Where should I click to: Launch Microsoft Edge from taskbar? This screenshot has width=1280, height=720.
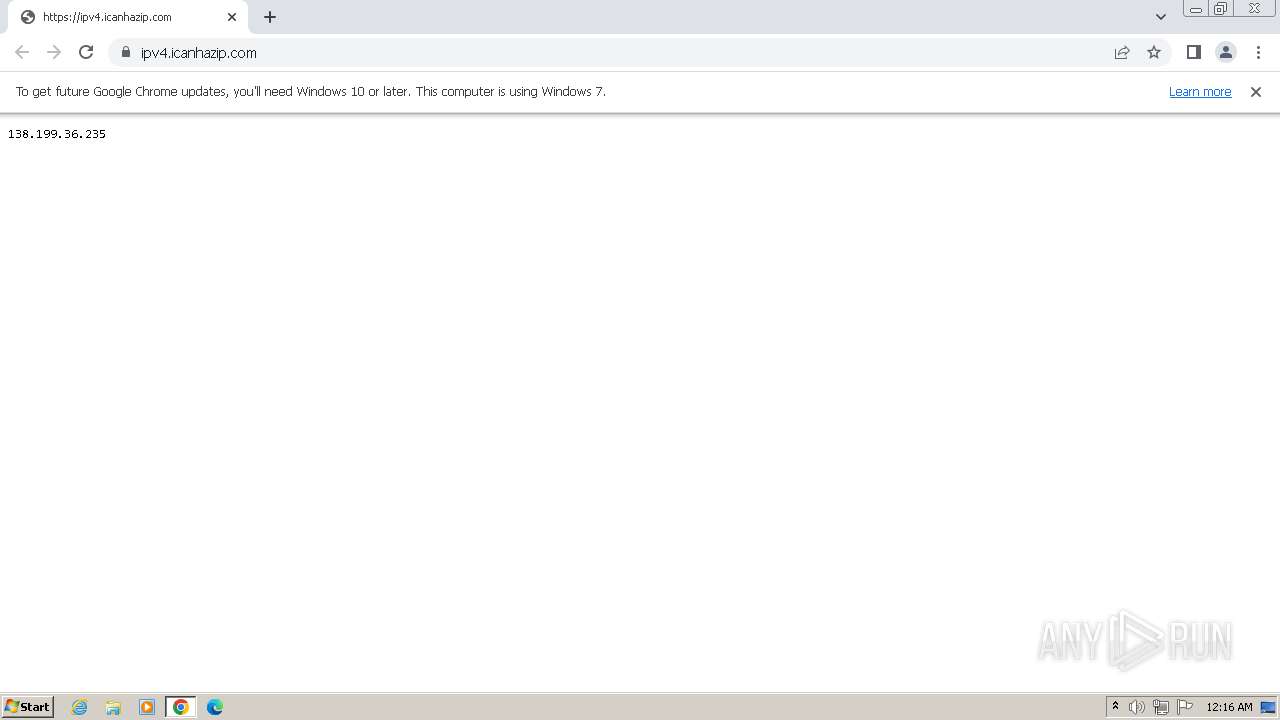pos(215,707)
